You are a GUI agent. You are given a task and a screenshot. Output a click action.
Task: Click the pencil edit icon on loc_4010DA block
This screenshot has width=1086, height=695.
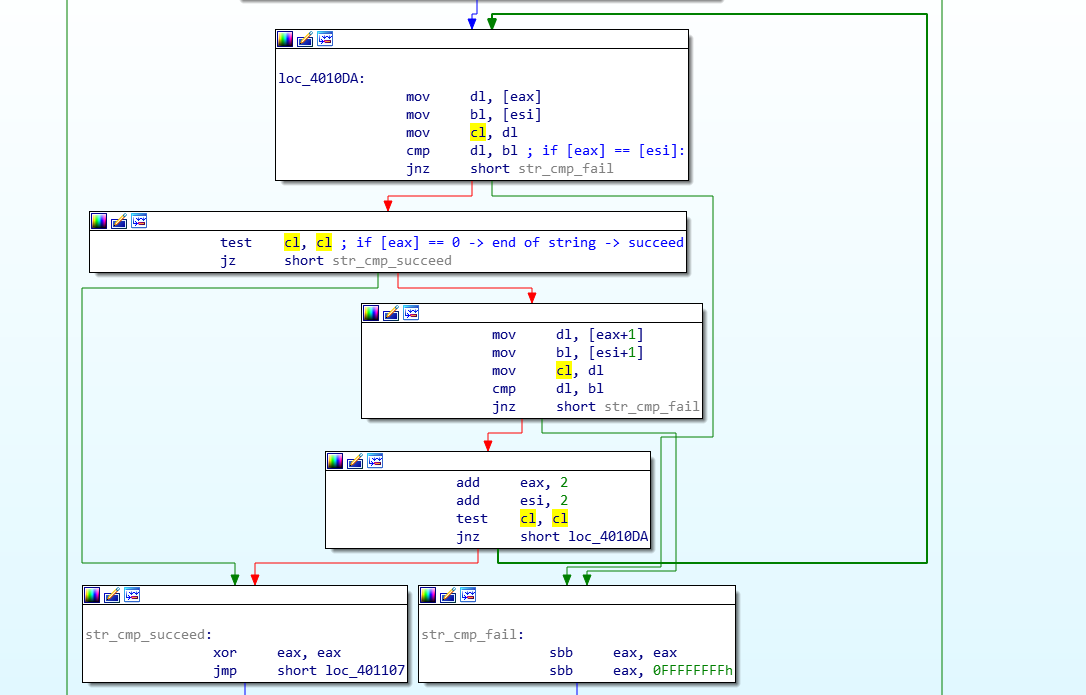pyautogui.click(x=305, y=39)
